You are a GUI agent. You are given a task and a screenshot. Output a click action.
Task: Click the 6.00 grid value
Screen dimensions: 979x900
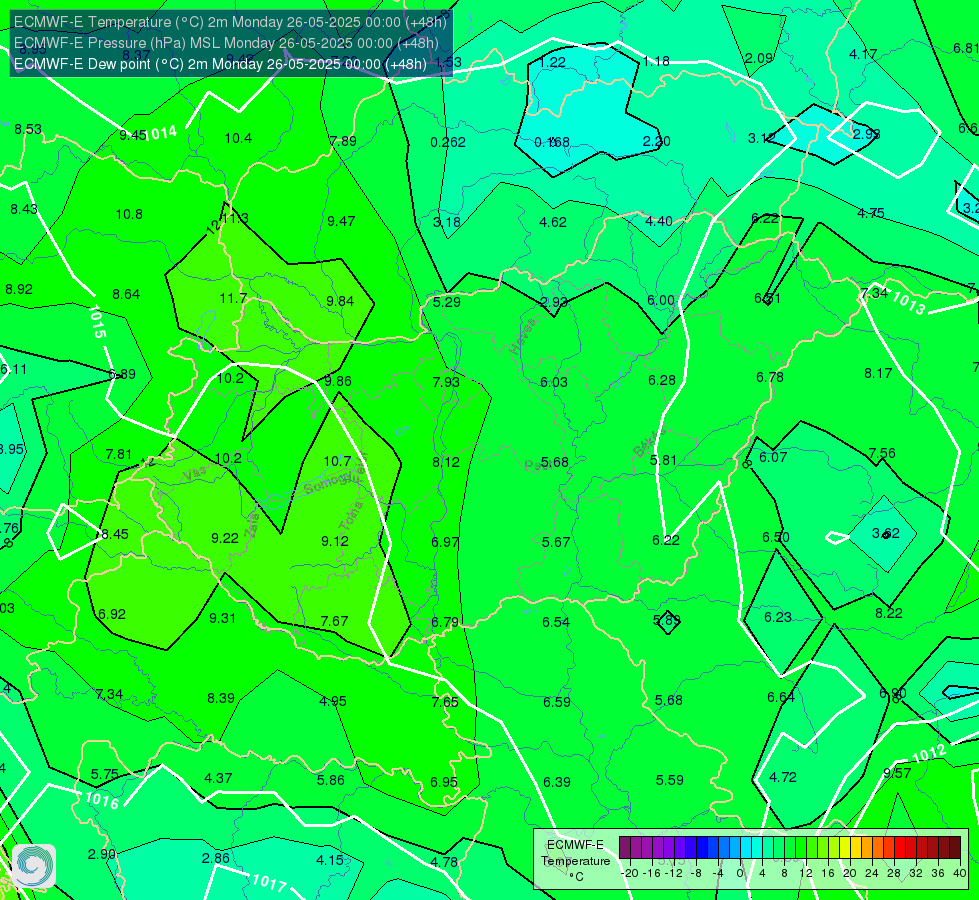pos(661,300)
